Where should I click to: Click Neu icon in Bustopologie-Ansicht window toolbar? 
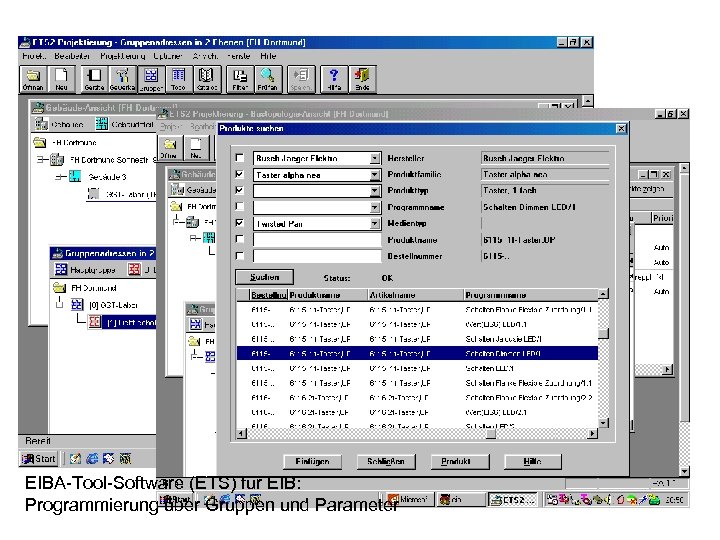click(x=196, y=148)
